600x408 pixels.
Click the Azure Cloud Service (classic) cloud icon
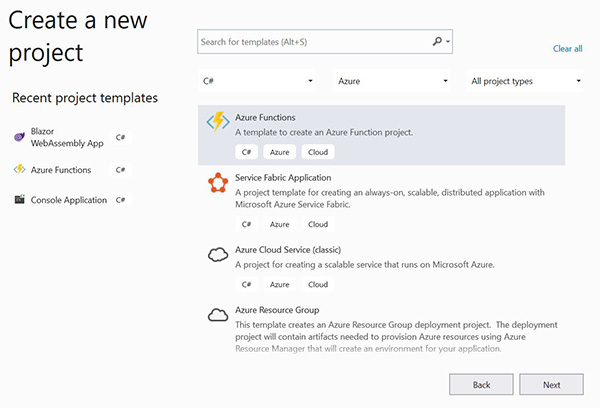click(x=218, y=255)
